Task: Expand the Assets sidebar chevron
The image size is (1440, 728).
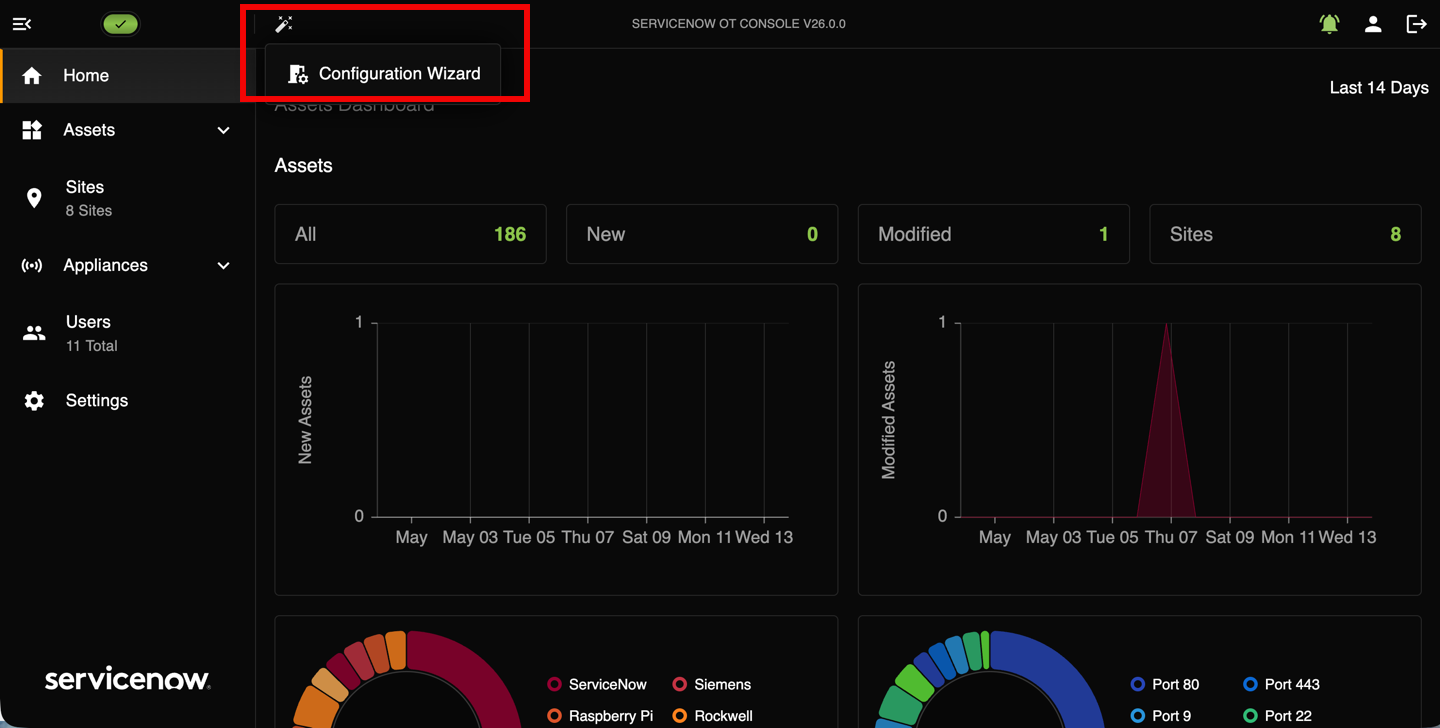Action: coord(223,130)
